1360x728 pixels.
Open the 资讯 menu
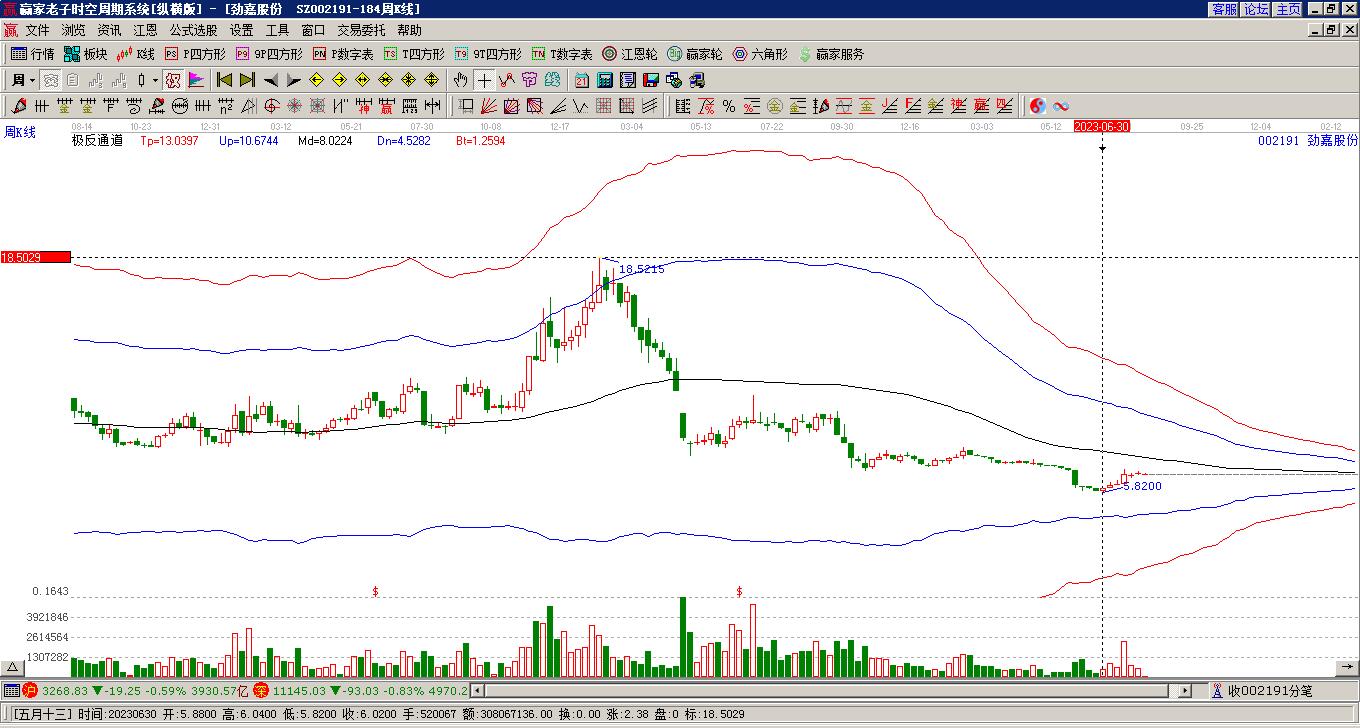[x=110, y=30]
